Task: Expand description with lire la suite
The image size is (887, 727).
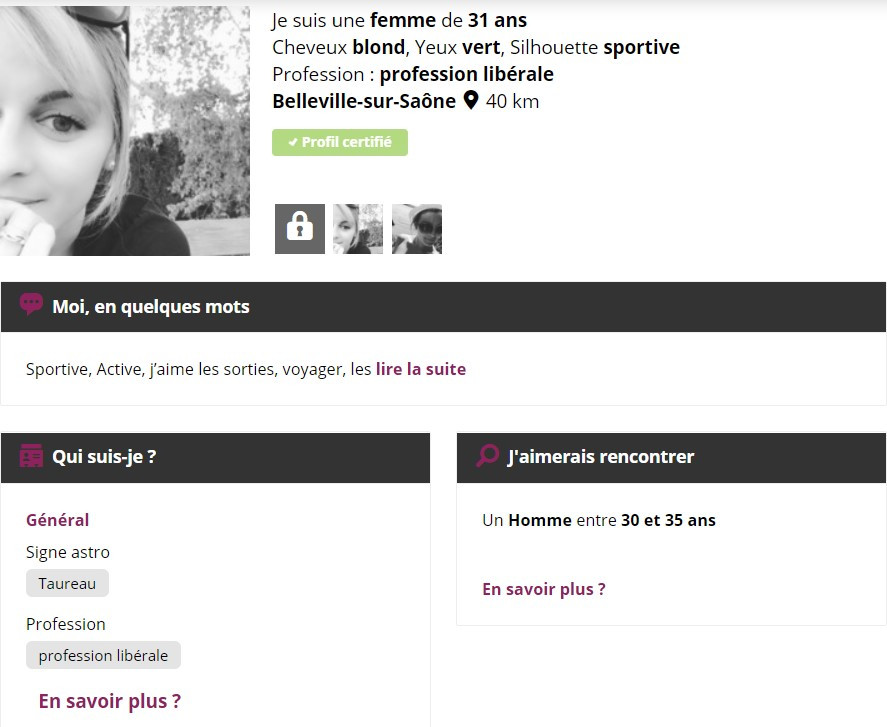Action: point(421,369)
